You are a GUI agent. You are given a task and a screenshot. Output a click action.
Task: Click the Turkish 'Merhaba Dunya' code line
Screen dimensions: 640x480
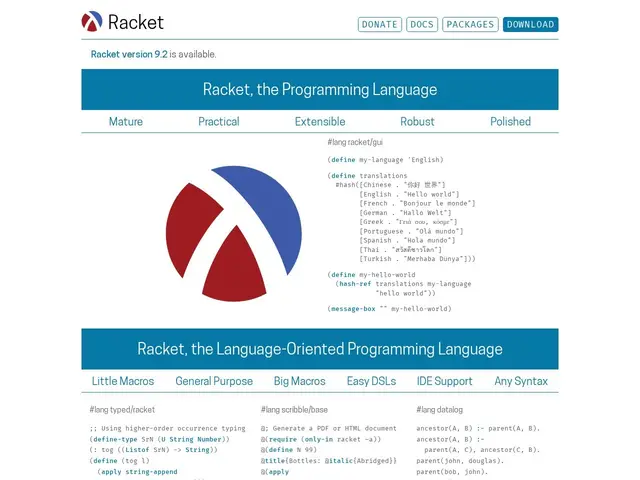(417, 259)
